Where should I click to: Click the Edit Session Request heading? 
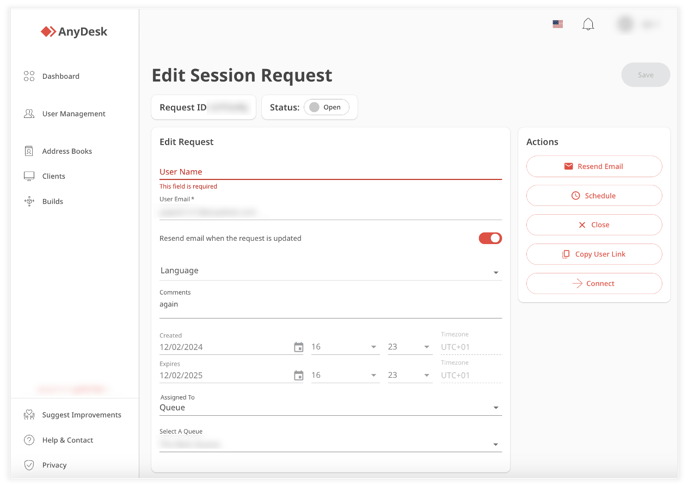(x=242, y=75)
